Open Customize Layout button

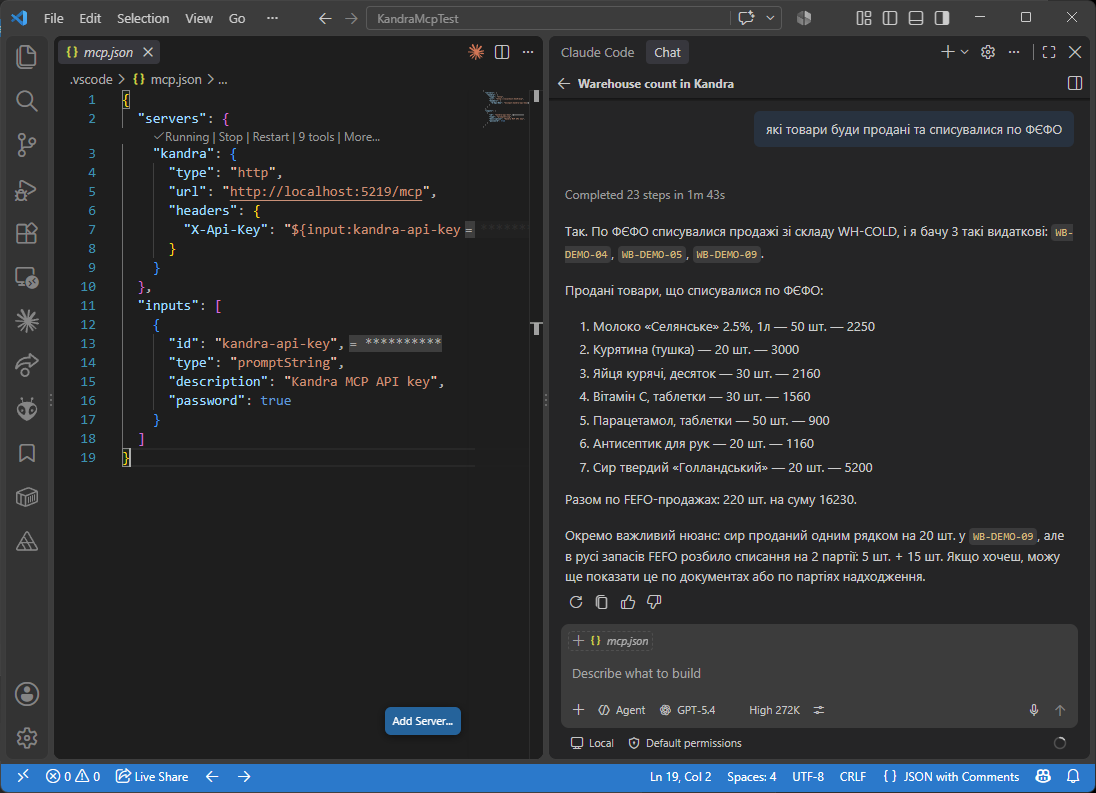(864, 18)
